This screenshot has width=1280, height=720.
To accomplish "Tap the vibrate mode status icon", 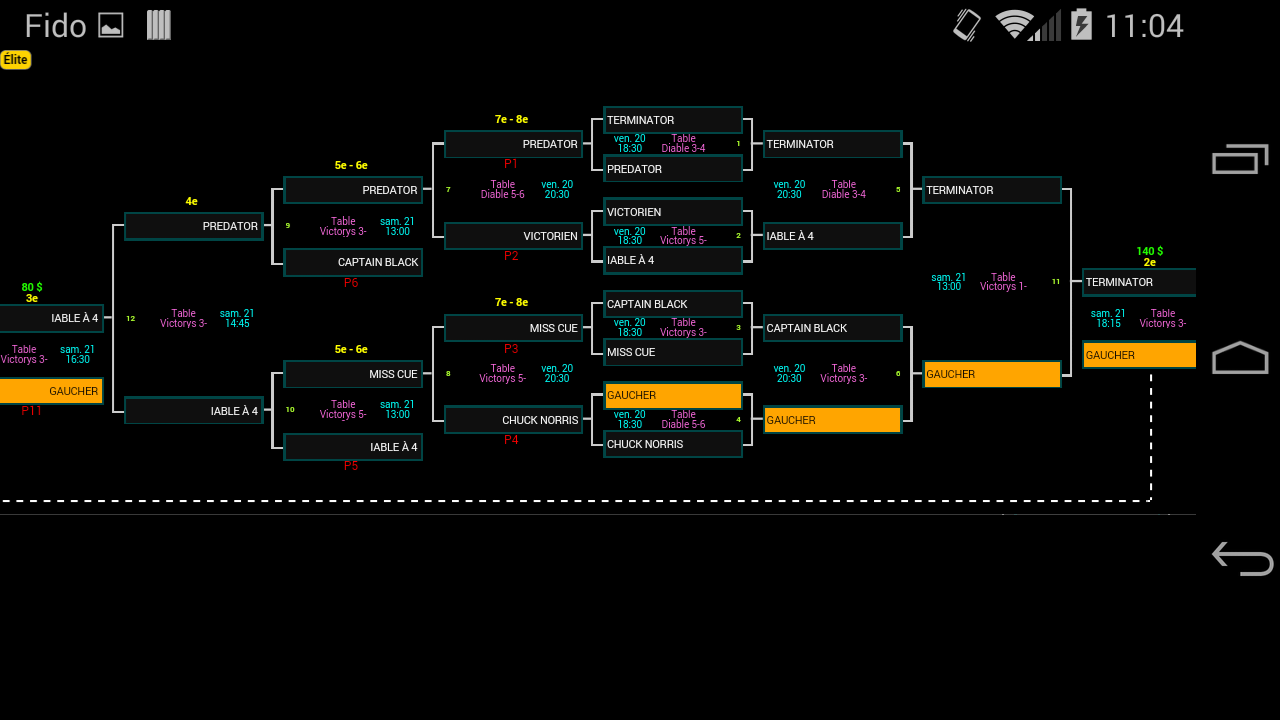I will [x=967, y=25].
